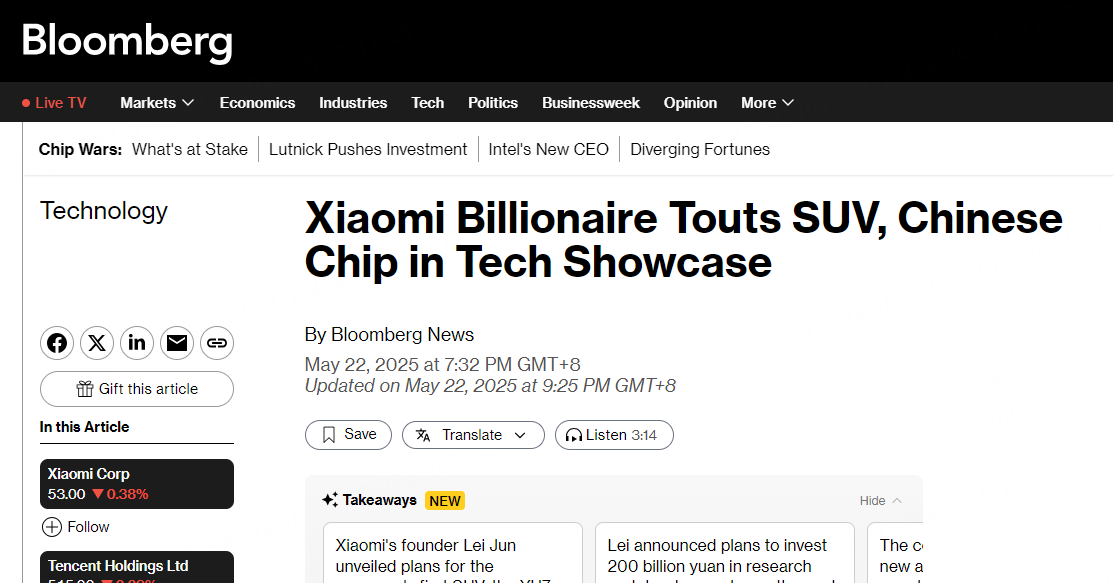Open the More navigation dropdown
This screenshot has height=583, width=1113.
coord(767,103)
